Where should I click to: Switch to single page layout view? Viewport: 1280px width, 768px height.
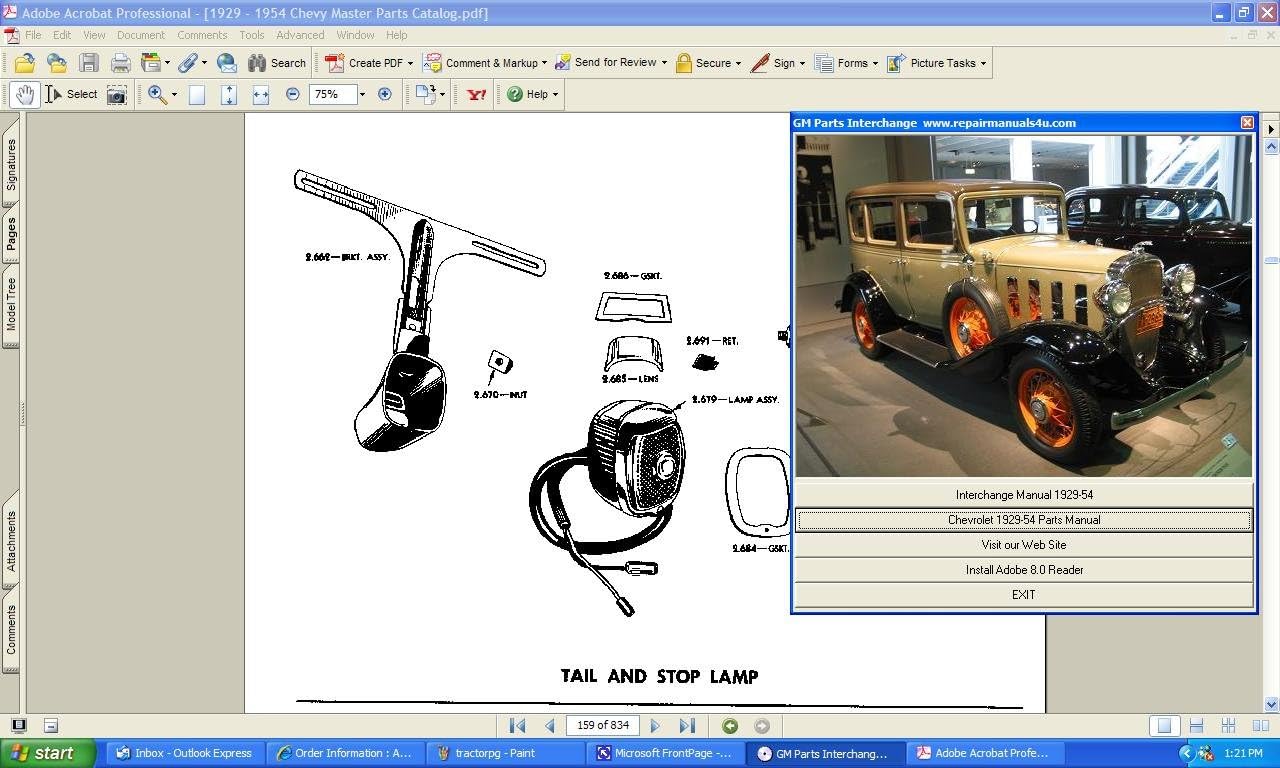pos(1162,726)
